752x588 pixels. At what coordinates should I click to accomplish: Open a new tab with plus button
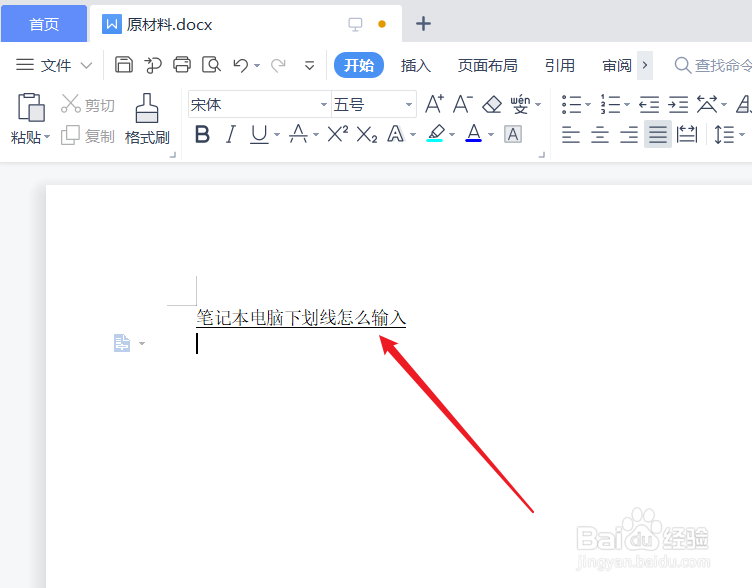pyautogui.click(x=423, y=24)
